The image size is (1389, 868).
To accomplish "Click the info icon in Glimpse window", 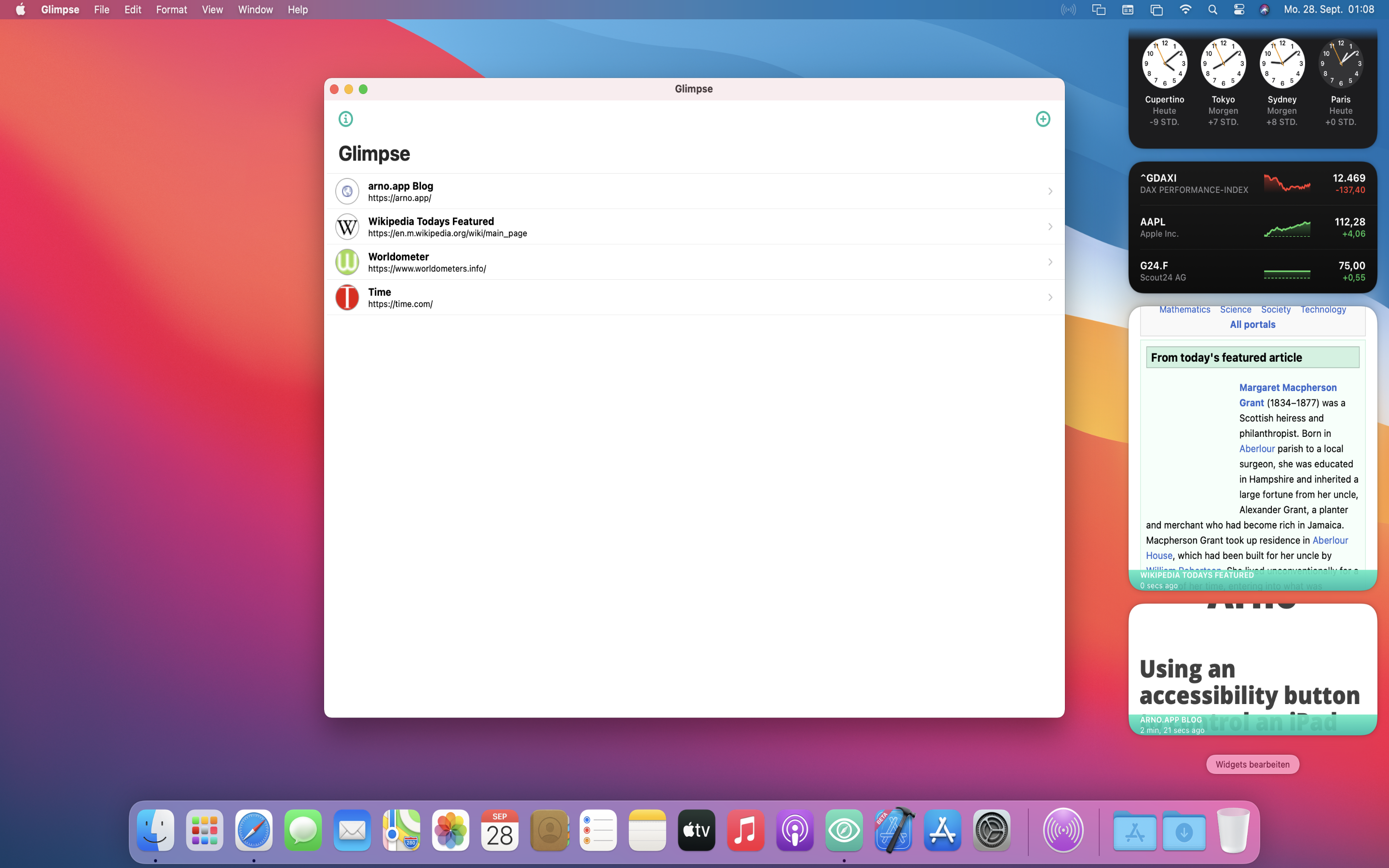I will pyautogui.click(x=345, y=119).
